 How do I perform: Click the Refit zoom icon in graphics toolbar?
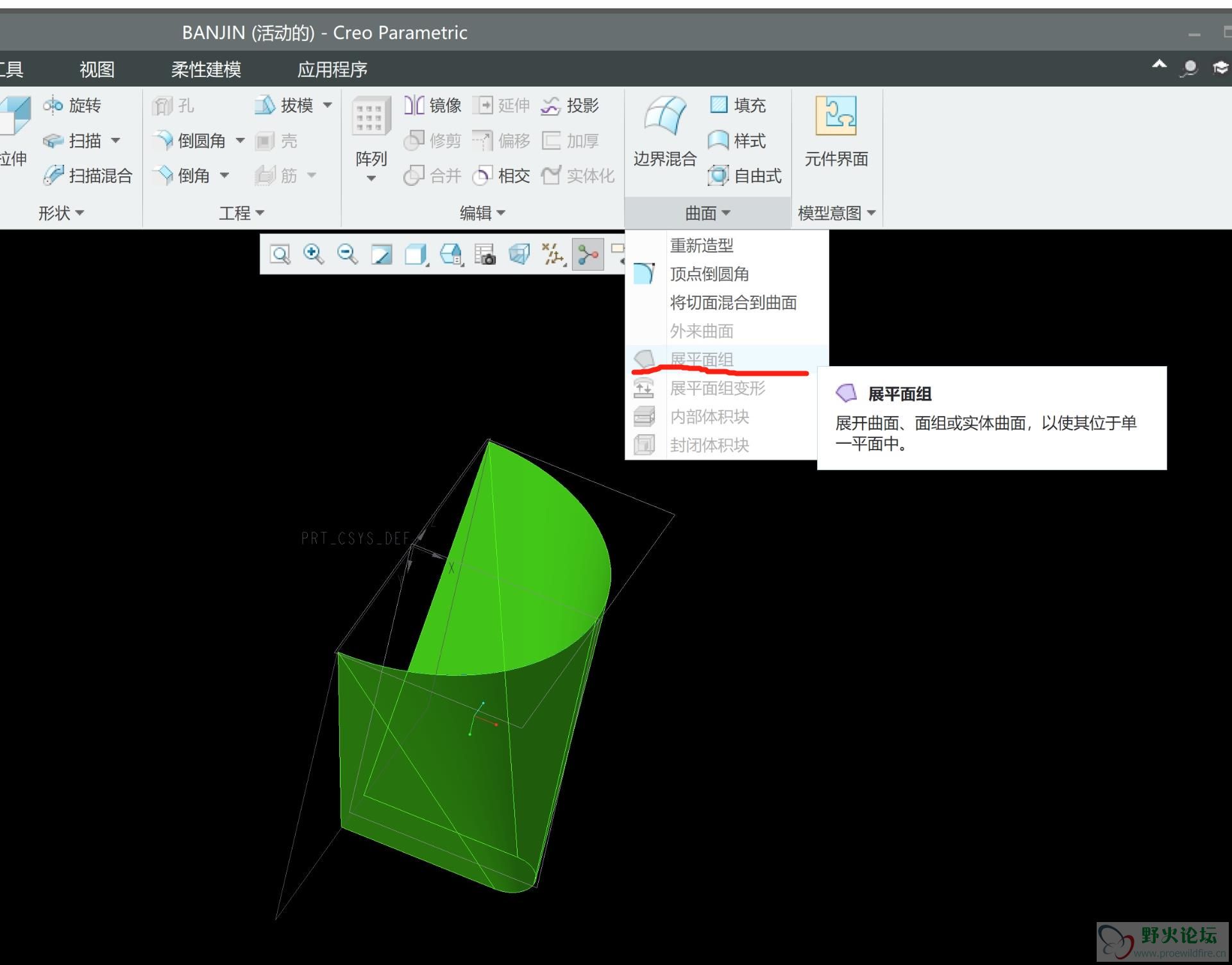(x=280, y=255)
